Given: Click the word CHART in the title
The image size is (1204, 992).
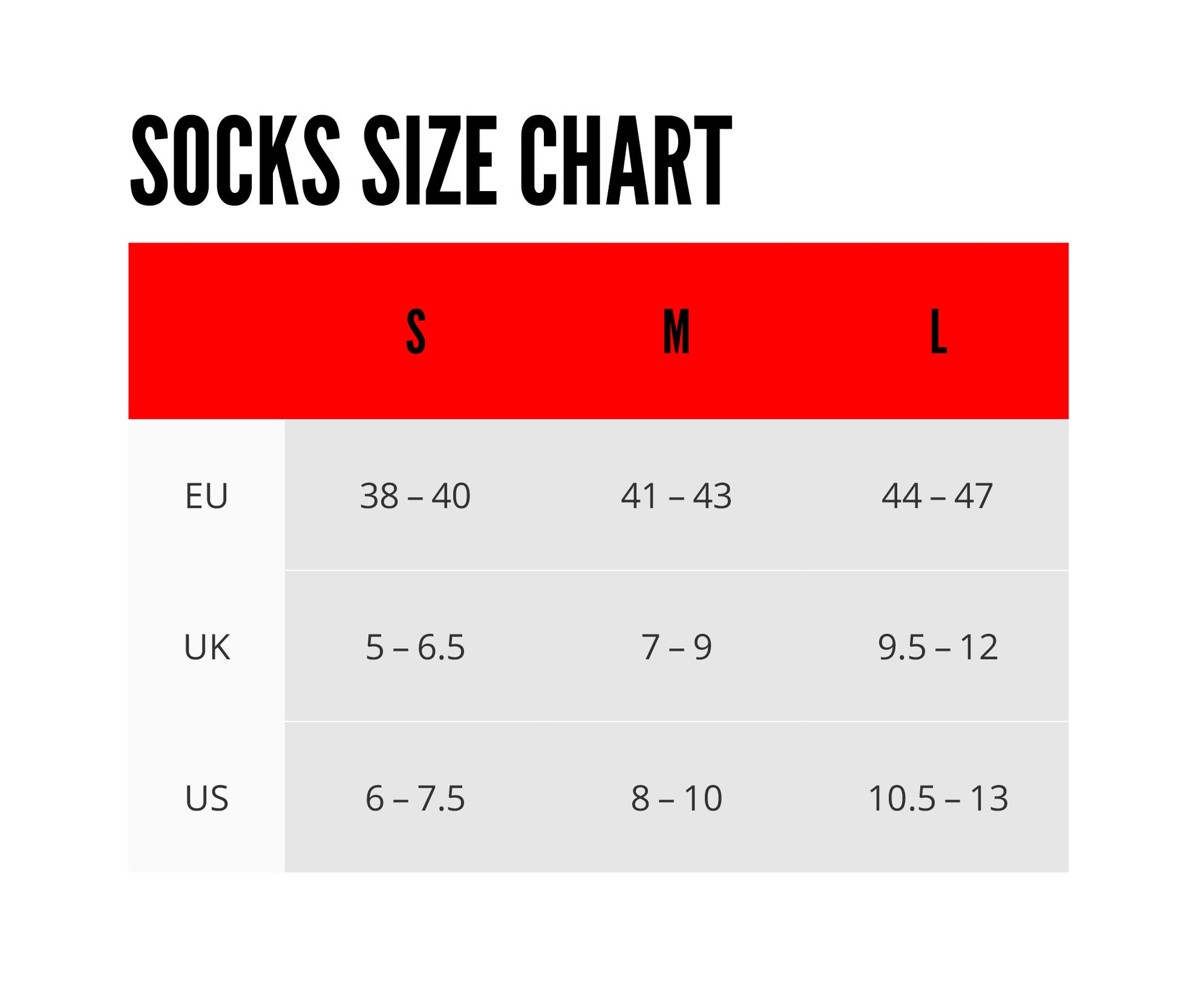Looking at the screenshot, I should pyautogui.click(x=626, y=161).
